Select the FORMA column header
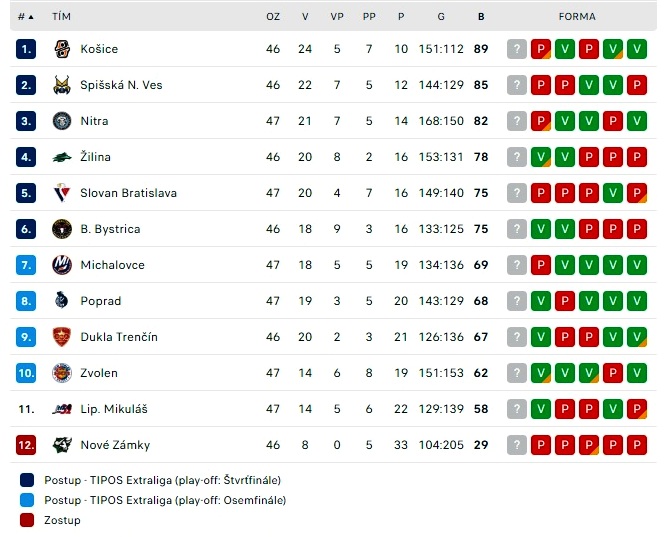 [x=577, y=17]
